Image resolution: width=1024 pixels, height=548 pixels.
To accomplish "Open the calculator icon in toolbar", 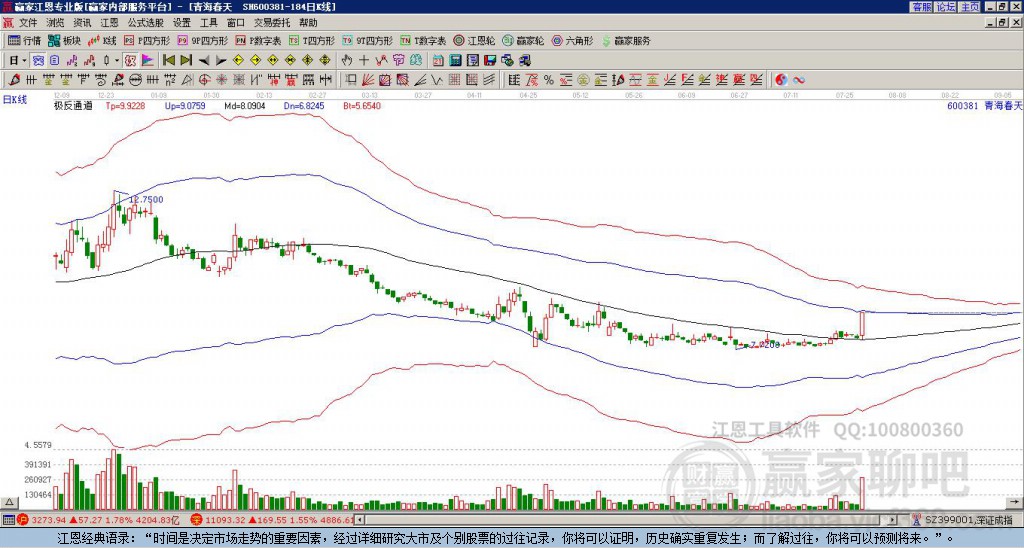I will [x=456, y=61].
